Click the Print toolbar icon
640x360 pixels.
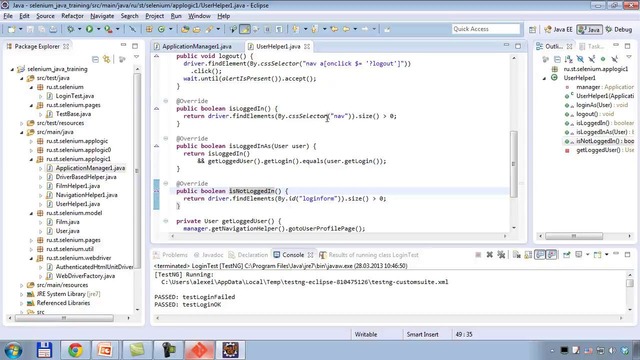pyautogui.click(x=53, y=29)
